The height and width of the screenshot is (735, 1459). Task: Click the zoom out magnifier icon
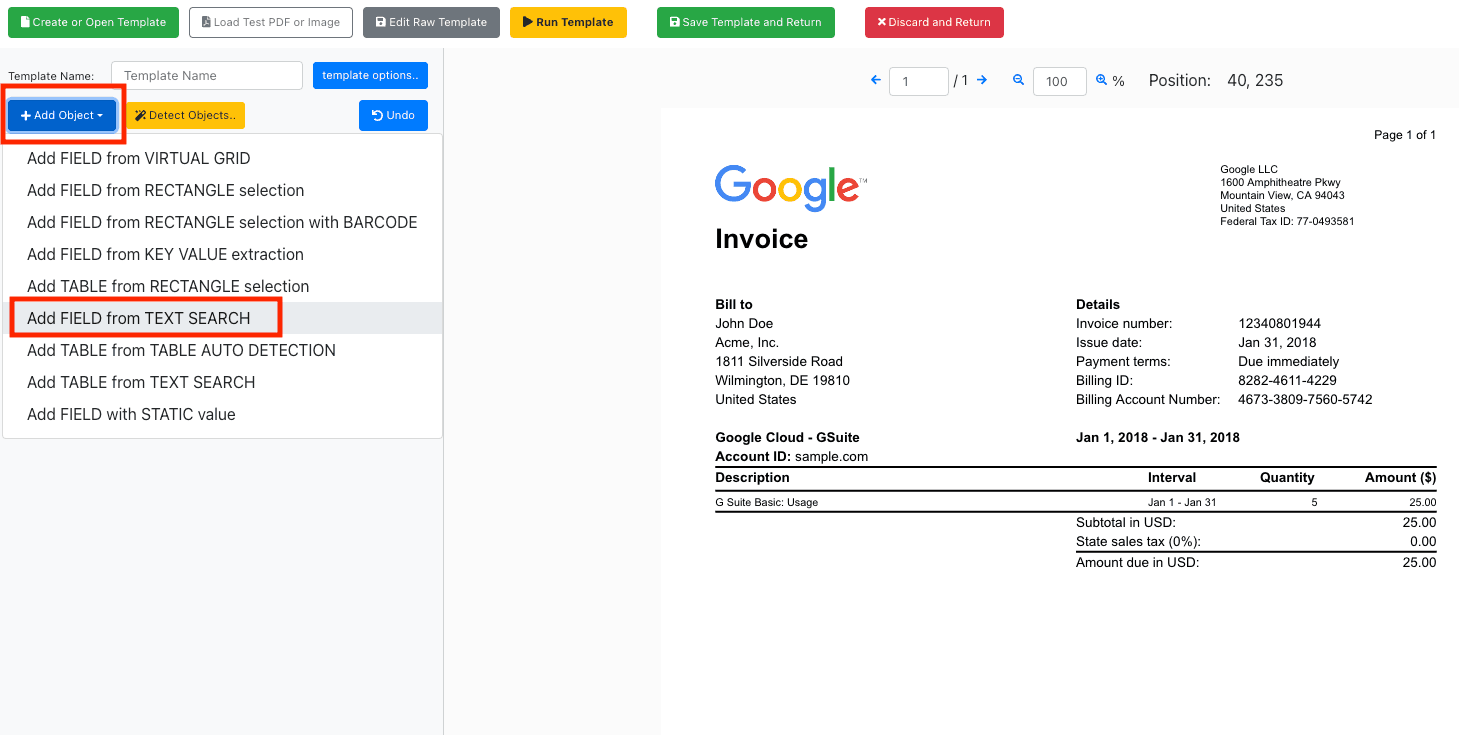[1018, 80]
